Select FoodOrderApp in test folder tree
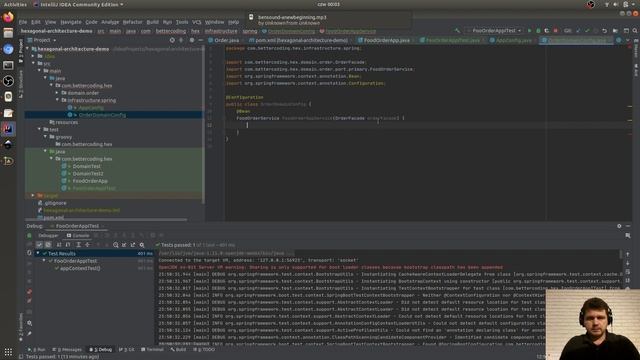Screen dimensions: 640x360 coord(90,181)
